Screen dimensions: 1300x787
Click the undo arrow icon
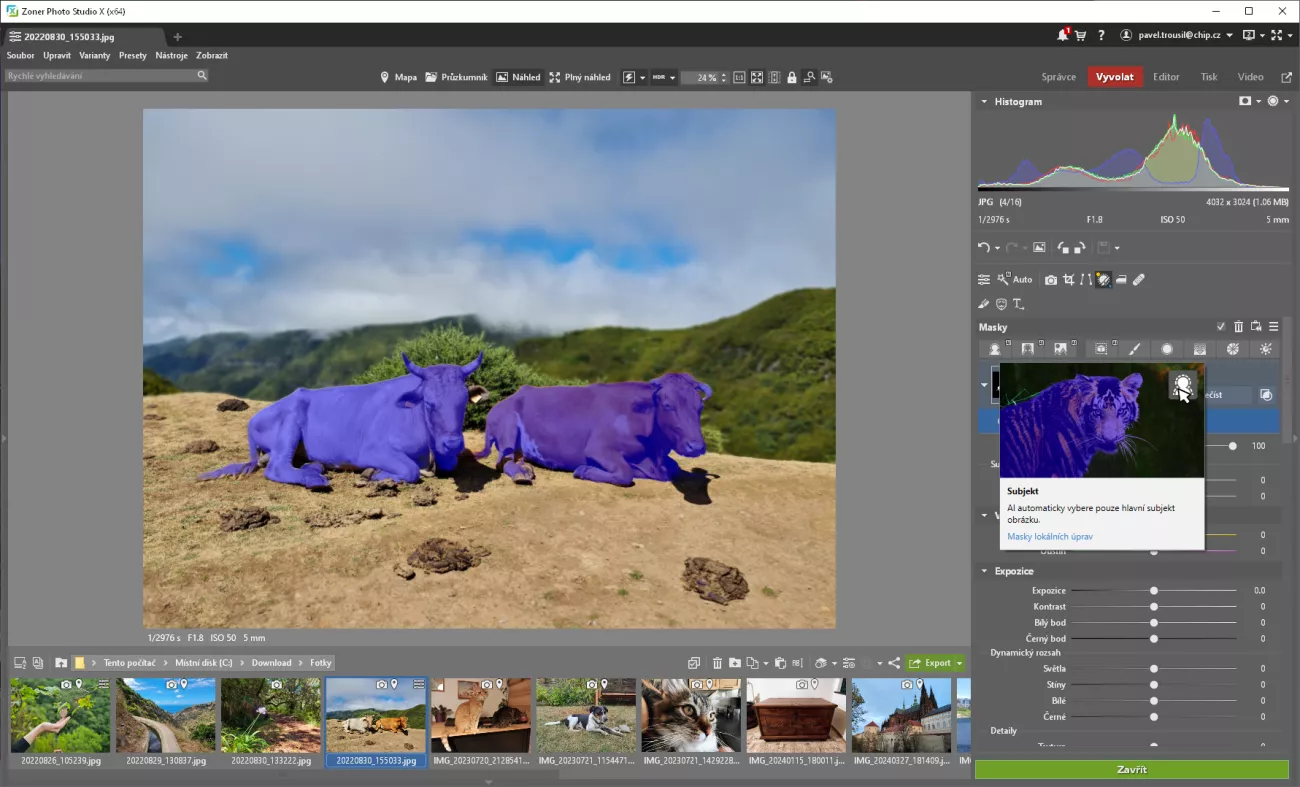coord(984,248)
